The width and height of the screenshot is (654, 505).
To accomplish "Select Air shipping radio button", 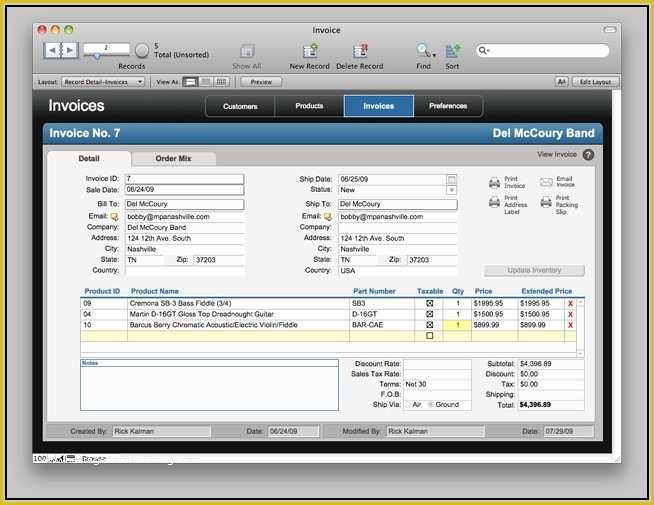I will [x=408, y=405].
